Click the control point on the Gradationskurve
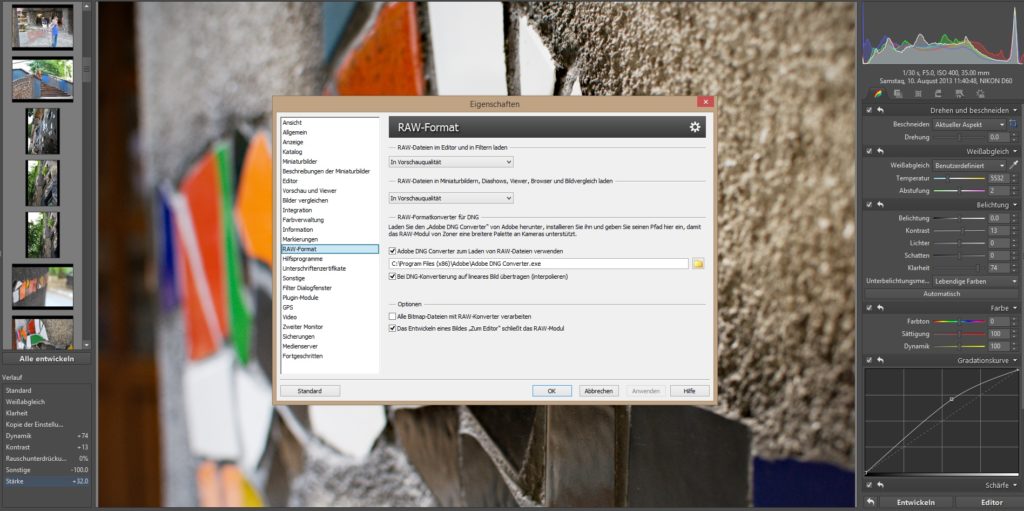The height and width of the screenshot is (511, 1024). 952,399
